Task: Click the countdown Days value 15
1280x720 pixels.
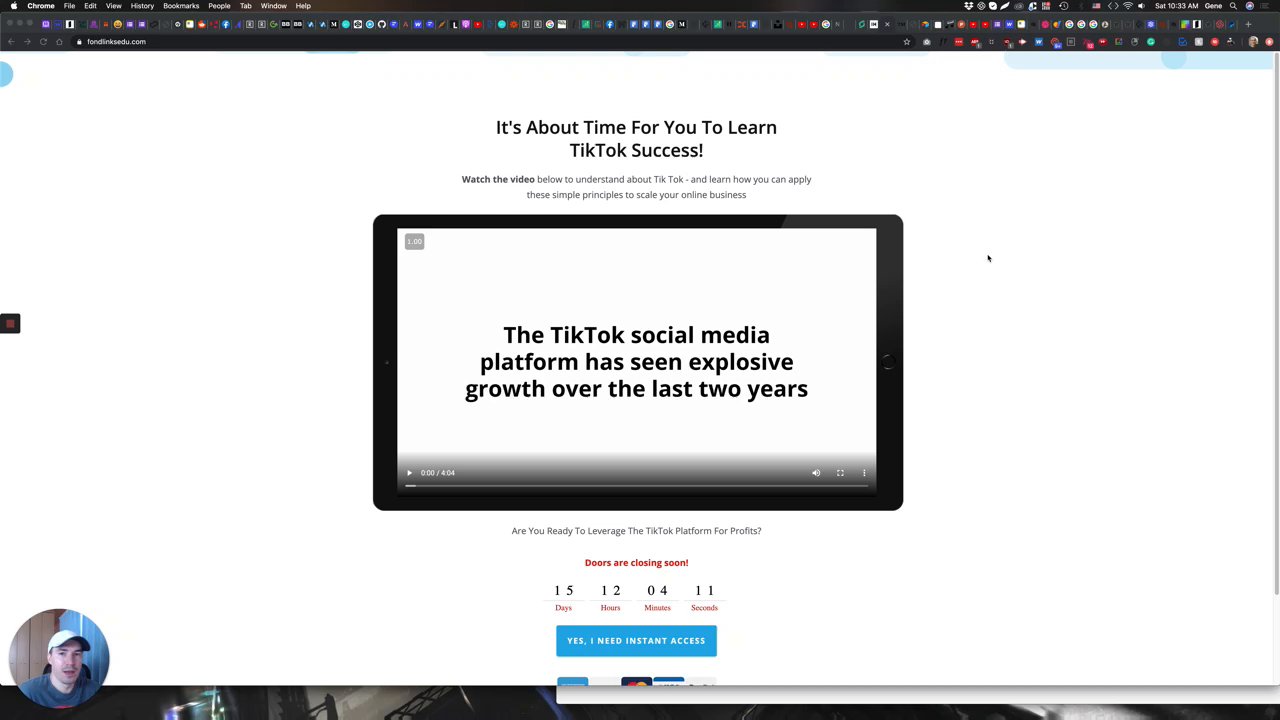Action: [564, 591]
